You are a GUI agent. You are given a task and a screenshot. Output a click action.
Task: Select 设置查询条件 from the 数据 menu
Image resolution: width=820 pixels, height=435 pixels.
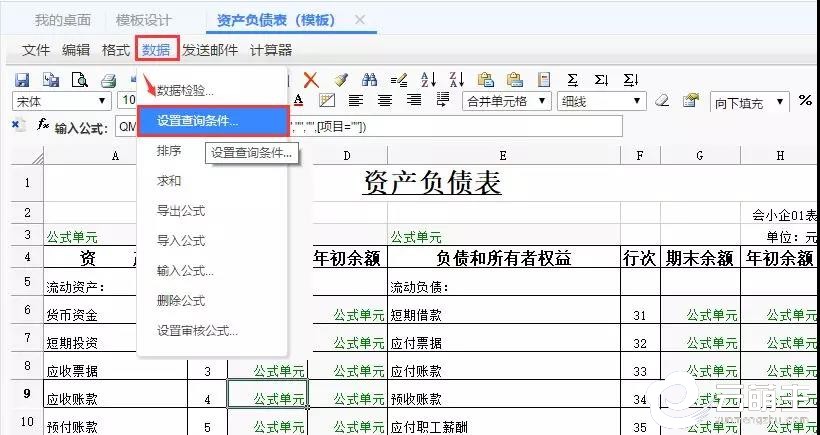212,120
